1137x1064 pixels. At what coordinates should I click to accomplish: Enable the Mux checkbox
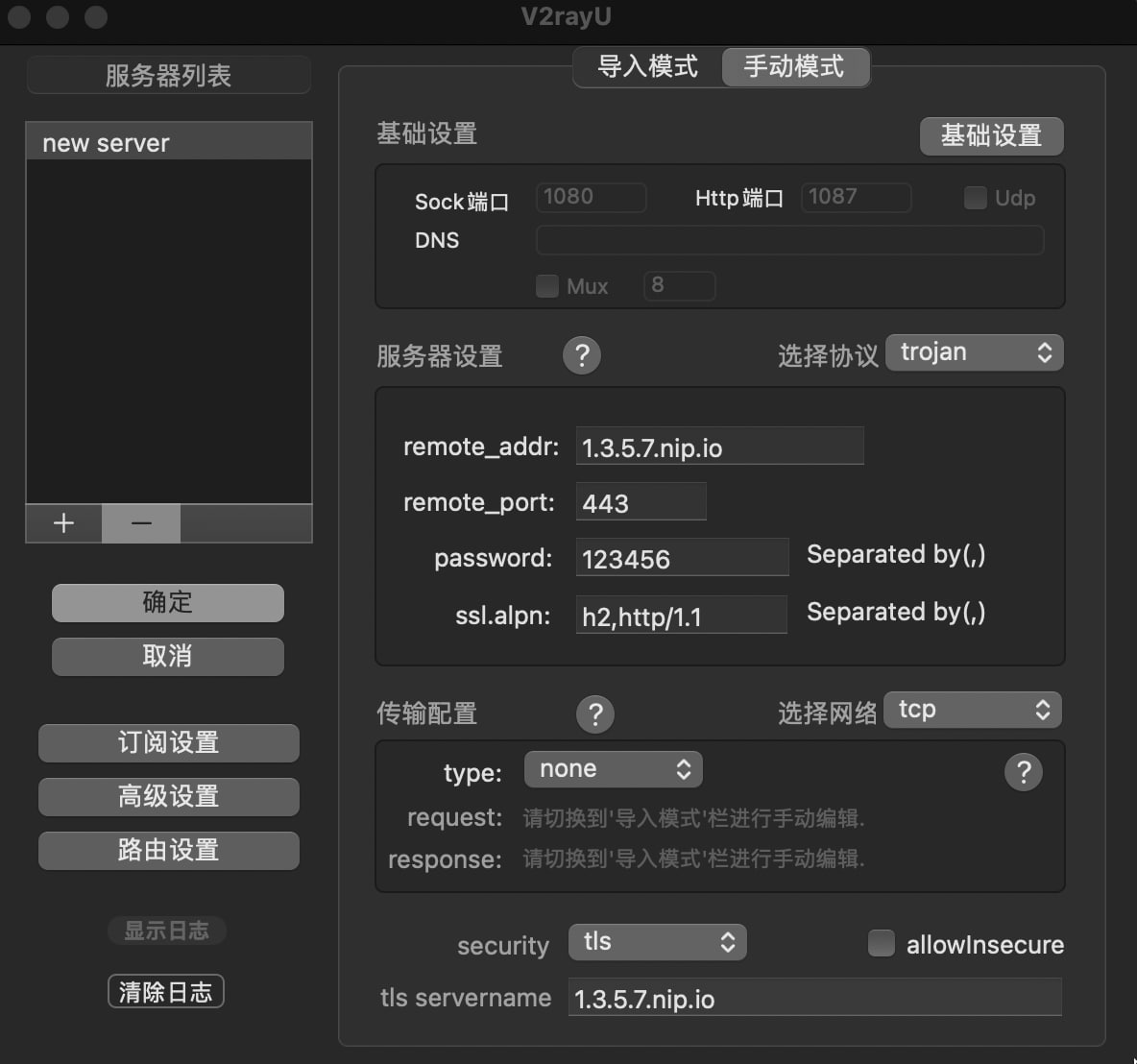546,286
